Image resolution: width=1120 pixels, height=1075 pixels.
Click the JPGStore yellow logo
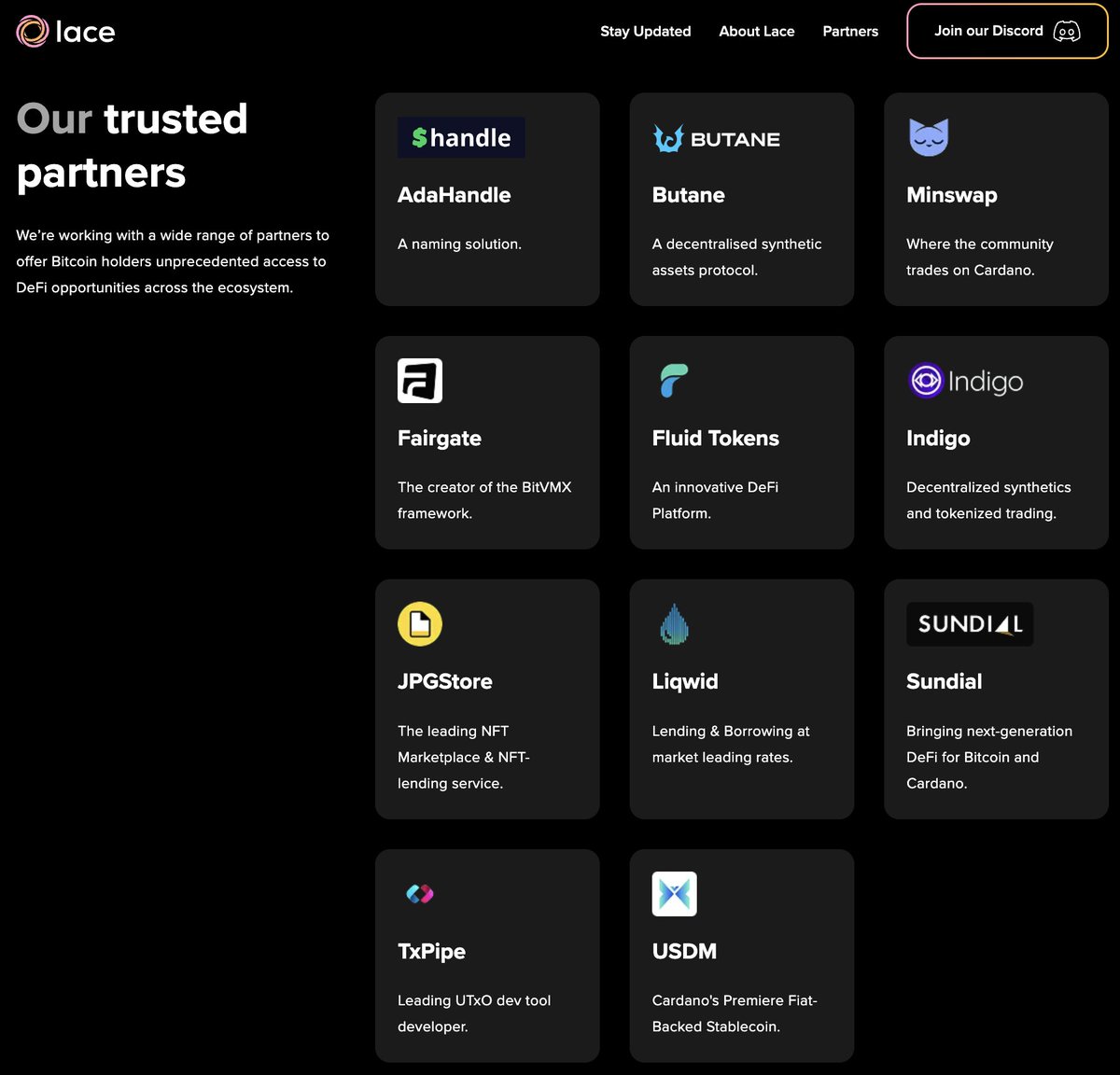pos(420,624)
